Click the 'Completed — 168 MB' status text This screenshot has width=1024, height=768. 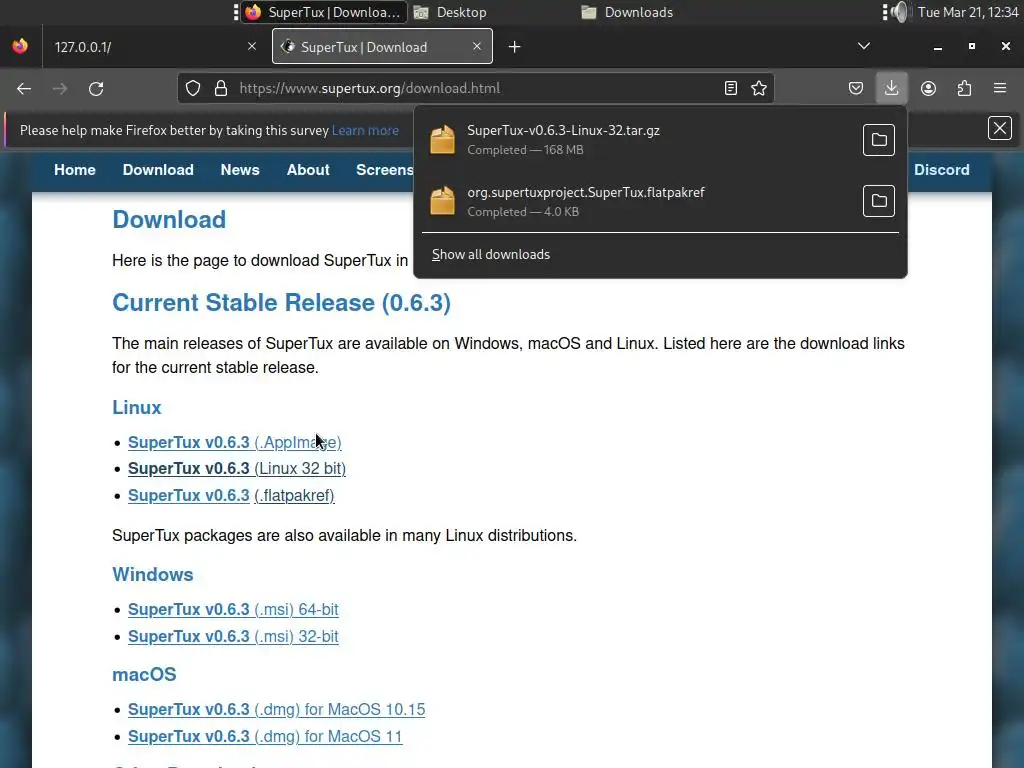(525, 150)
